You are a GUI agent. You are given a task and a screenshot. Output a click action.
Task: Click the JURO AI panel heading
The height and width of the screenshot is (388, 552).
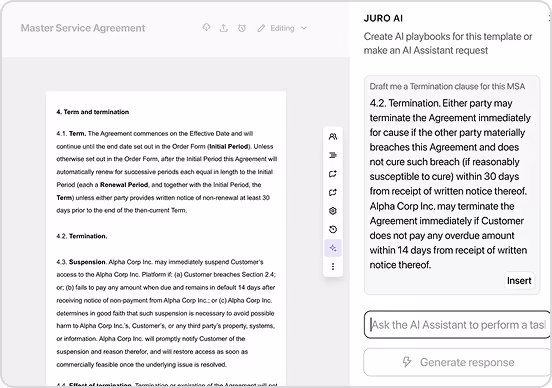click(383, 18)
